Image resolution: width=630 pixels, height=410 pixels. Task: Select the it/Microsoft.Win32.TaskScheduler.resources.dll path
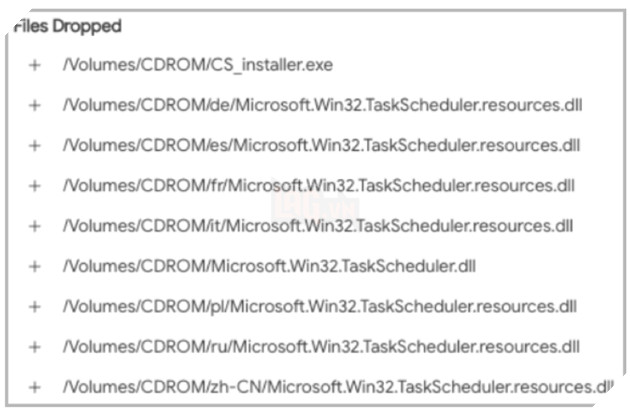pos(317,226)
